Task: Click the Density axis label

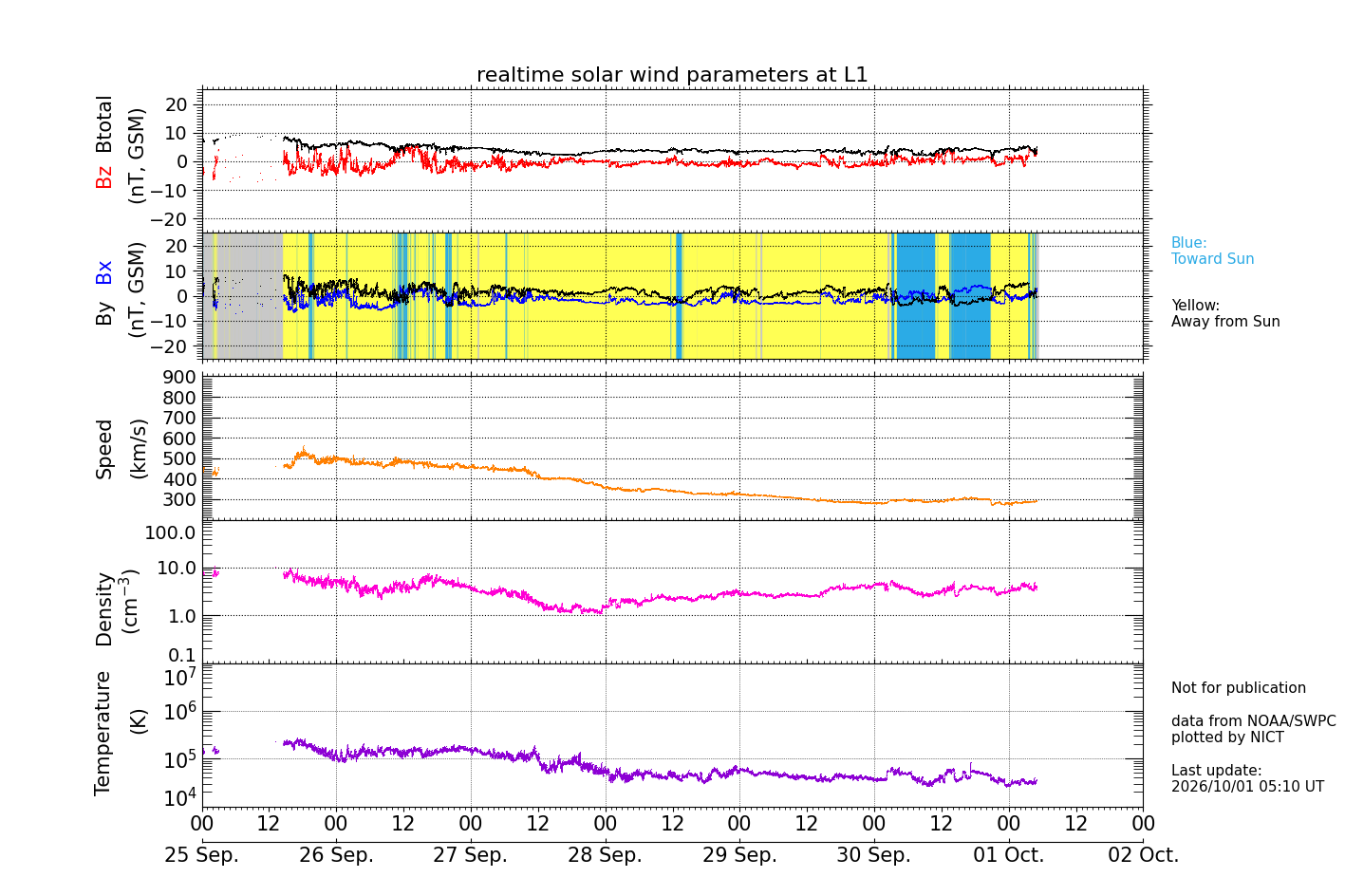Action: point(118,608)
